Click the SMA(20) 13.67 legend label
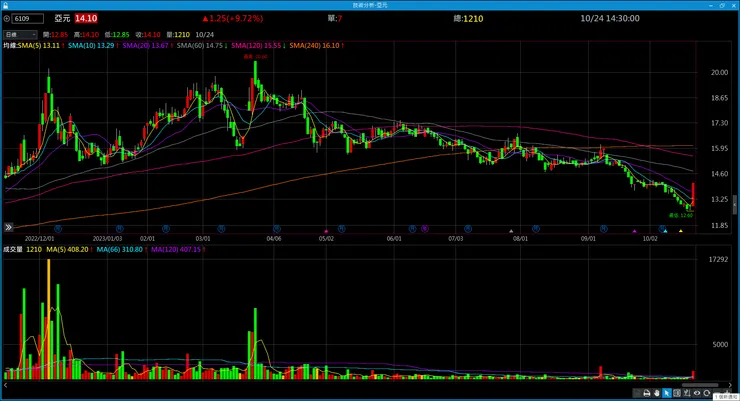740x401 pixels. tap(145, 45)
